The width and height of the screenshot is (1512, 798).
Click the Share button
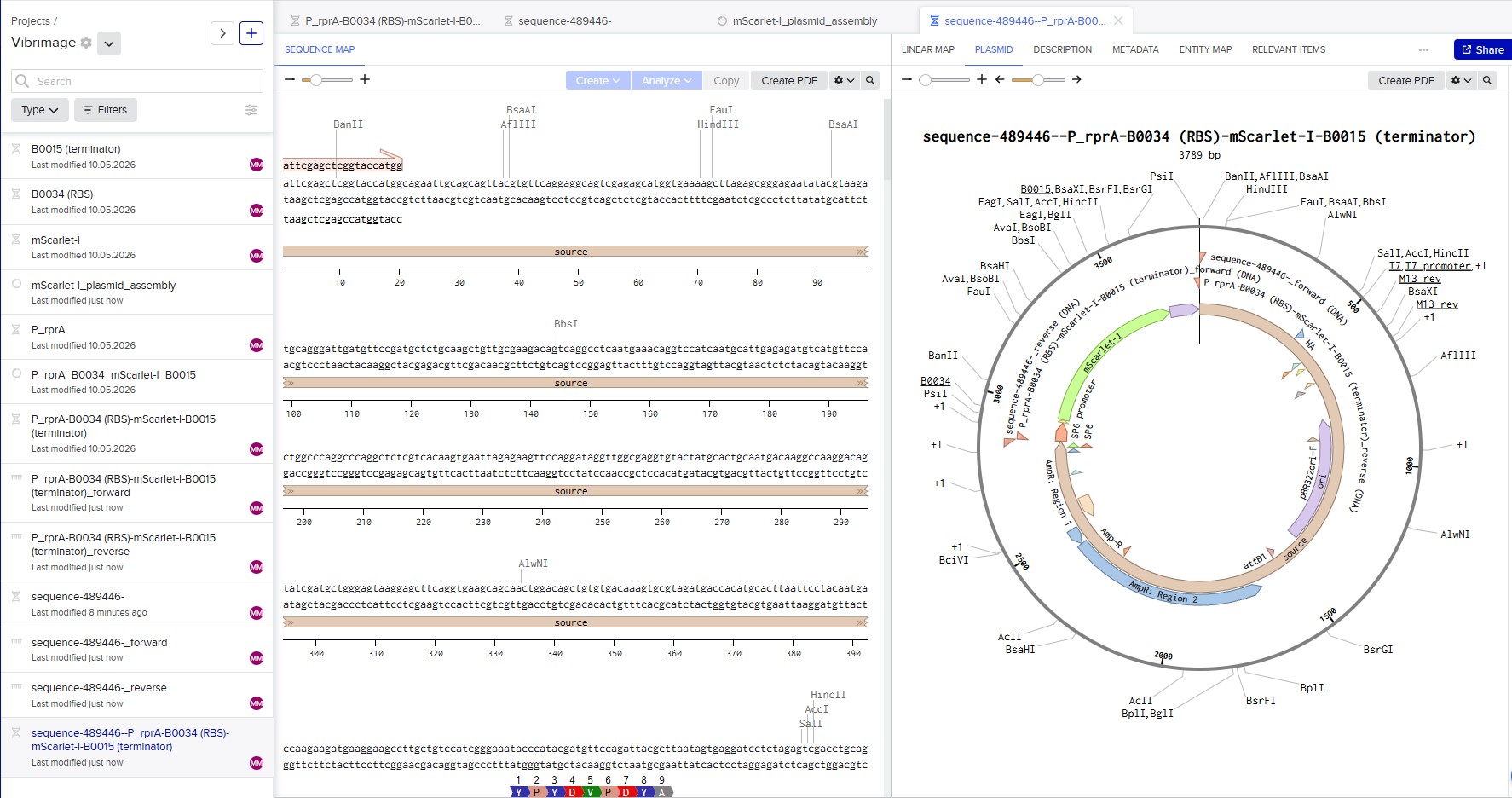click(x=1483, y=49)
